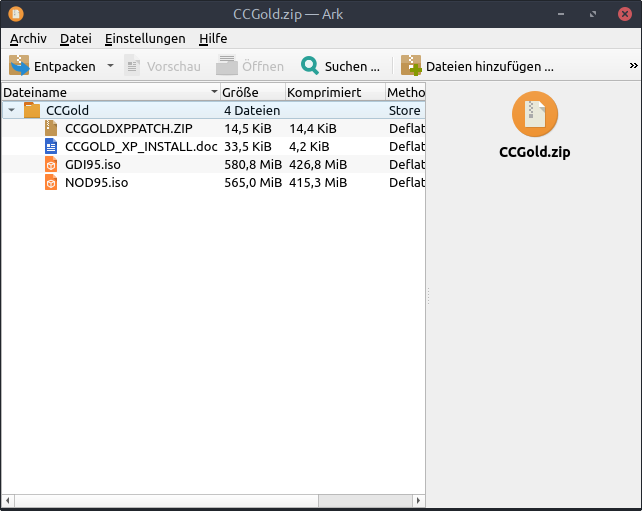642x511 pixels.
Task: Open the Einstellungen menu
Action: tap(145, 38)
